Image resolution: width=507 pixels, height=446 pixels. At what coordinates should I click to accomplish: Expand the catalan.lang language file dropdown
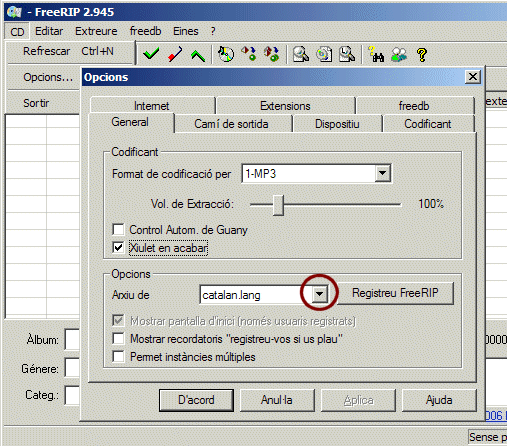tap(319, 294)
